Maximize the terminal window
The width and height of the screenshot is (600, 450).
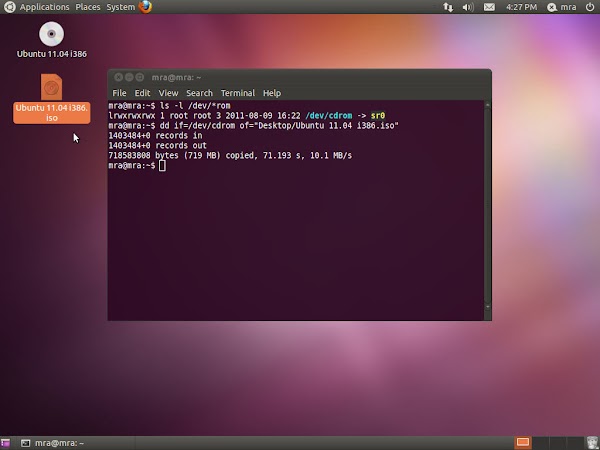(x=140, y=77)
